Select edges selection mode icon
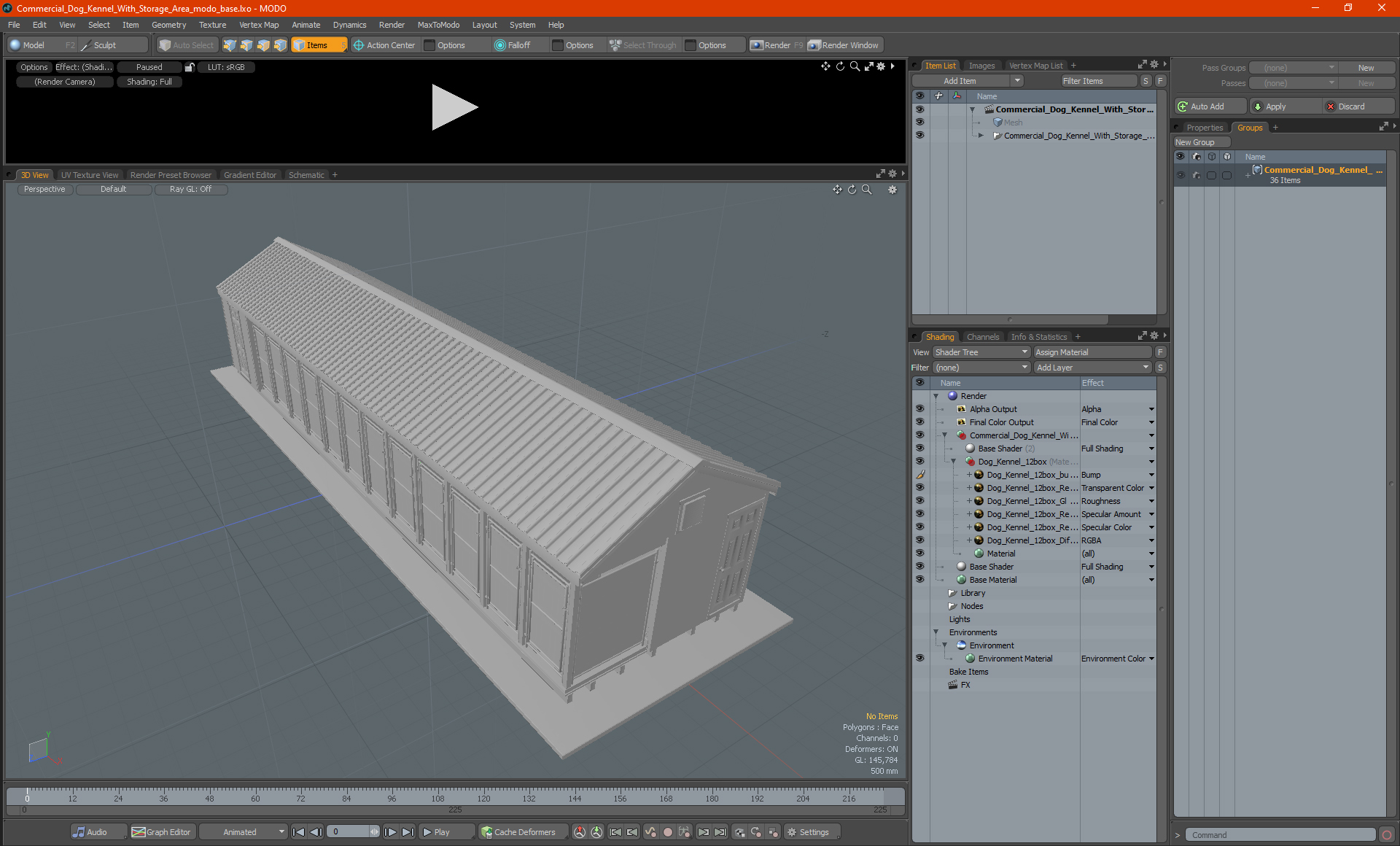 [246, 45]
